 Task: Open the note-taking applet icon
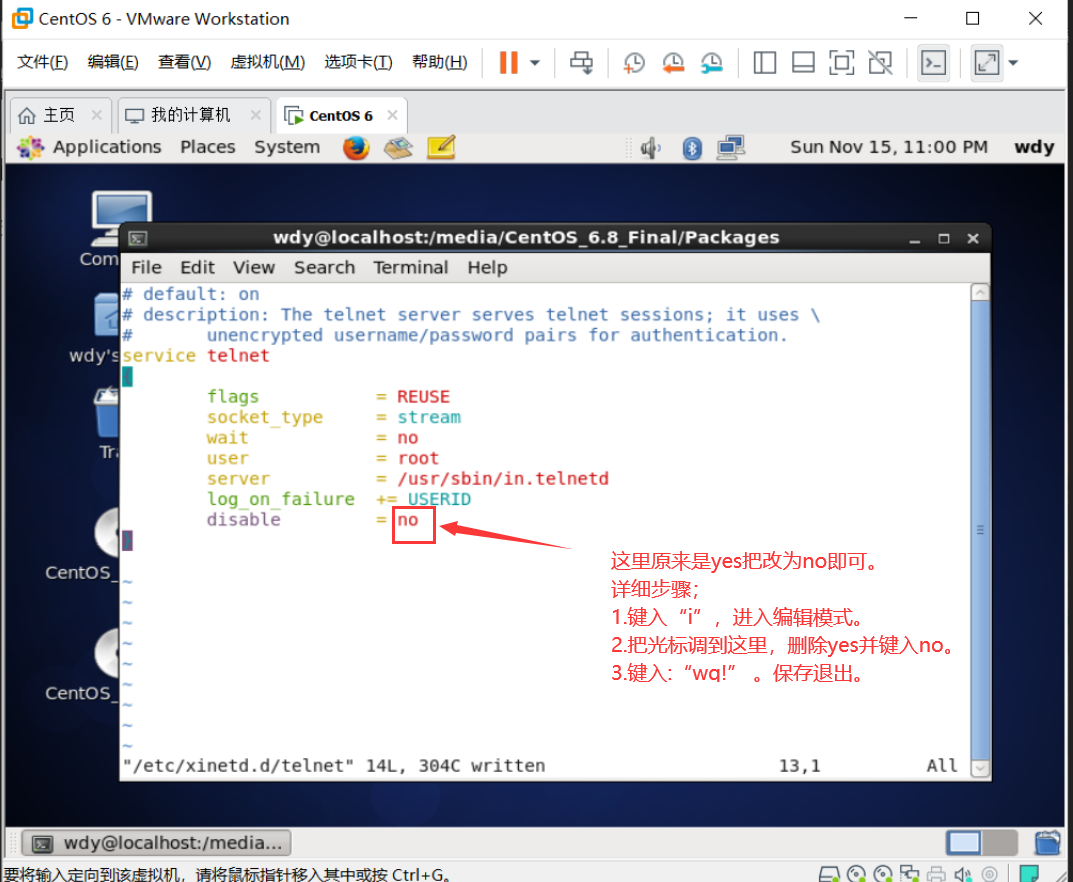[x=441, y=147]
